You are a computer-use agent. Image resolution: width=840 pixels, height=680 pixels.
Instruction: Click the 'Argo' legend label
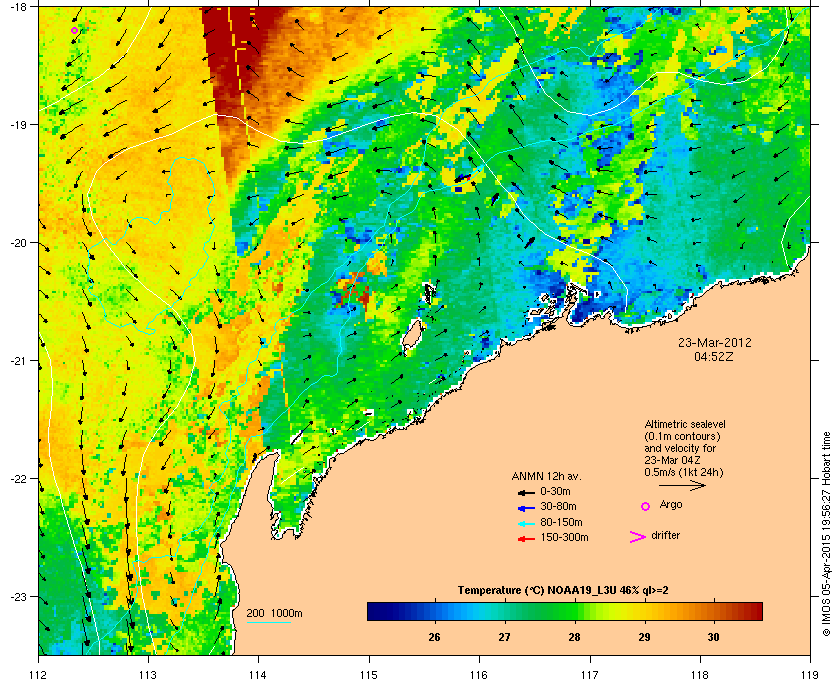pos(671,505)
